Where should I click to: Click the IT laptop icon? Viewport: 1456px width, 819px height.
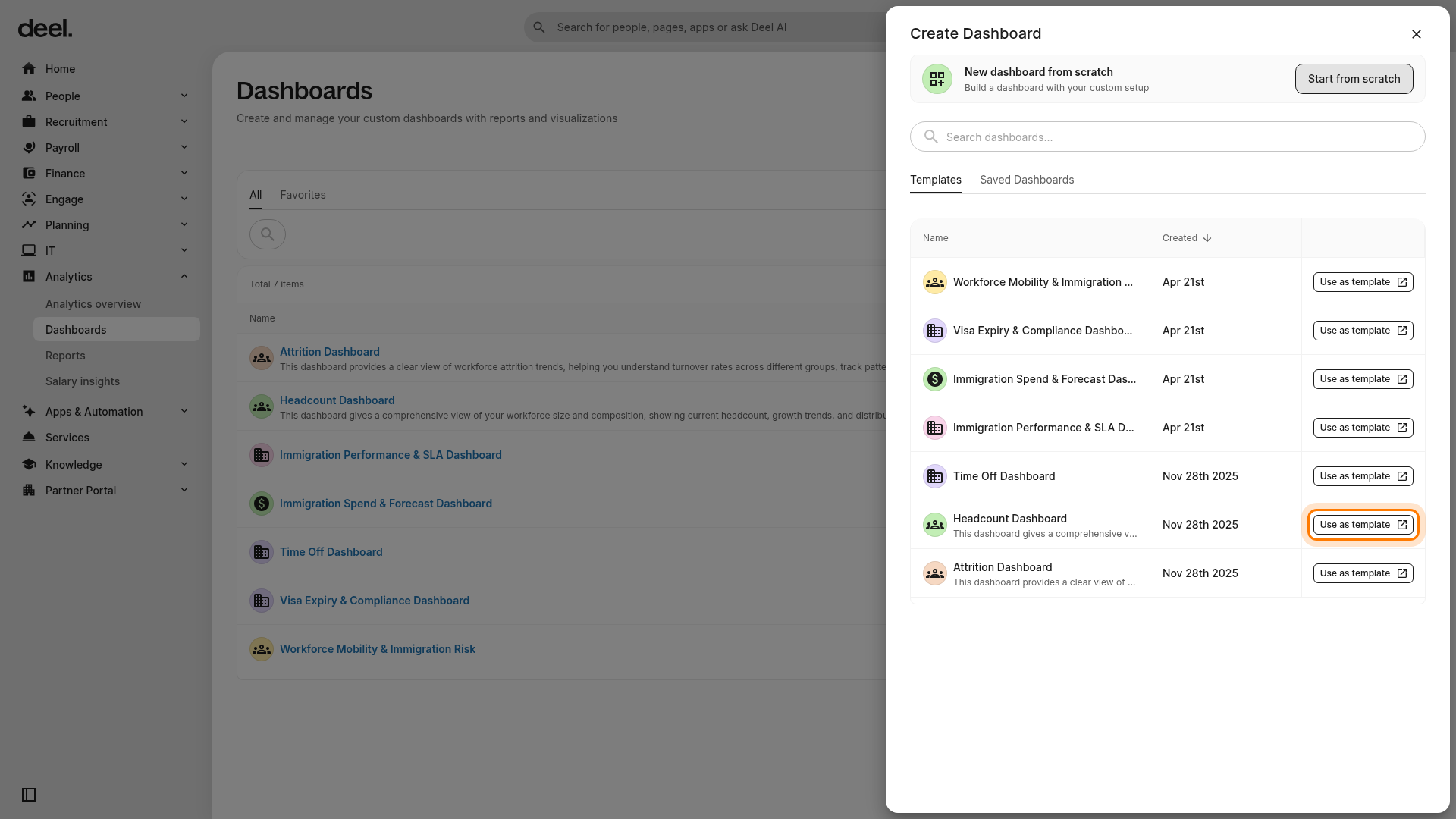29,251
